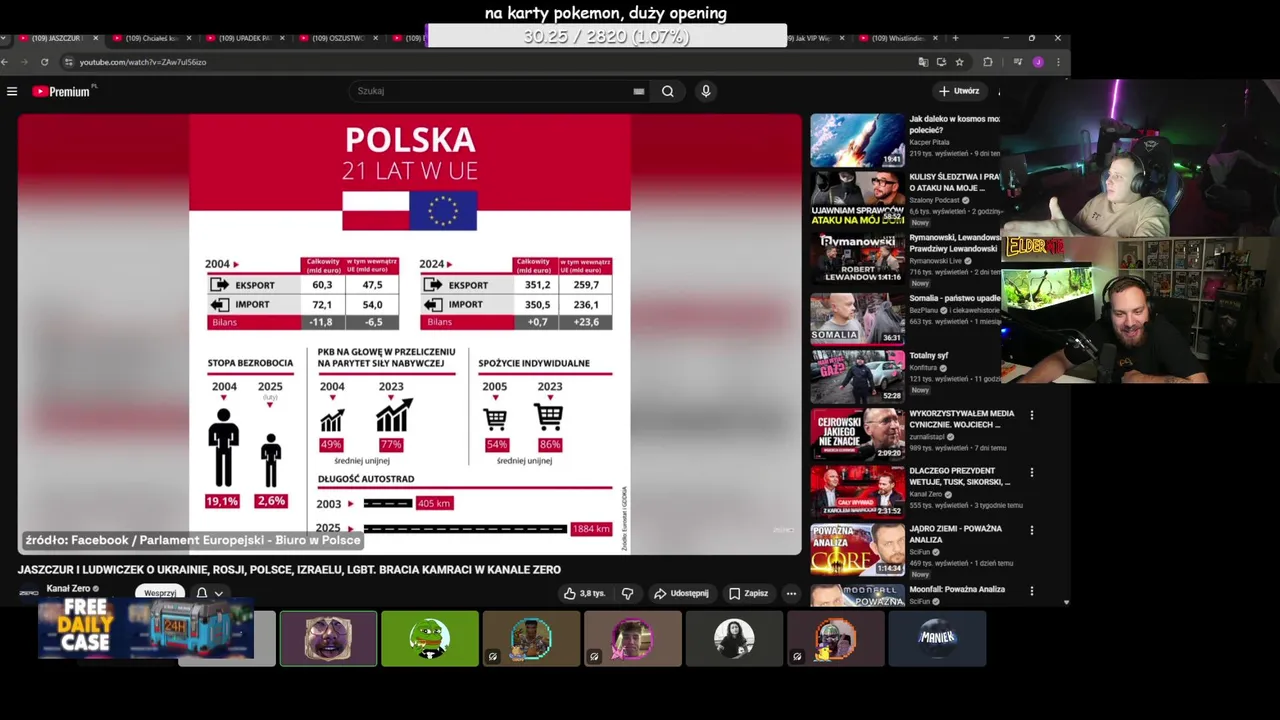1280x720 pixels.
Task: Open Cejrowski jakiego nie znacie thumbnail
Action: (x=857, y=434)
